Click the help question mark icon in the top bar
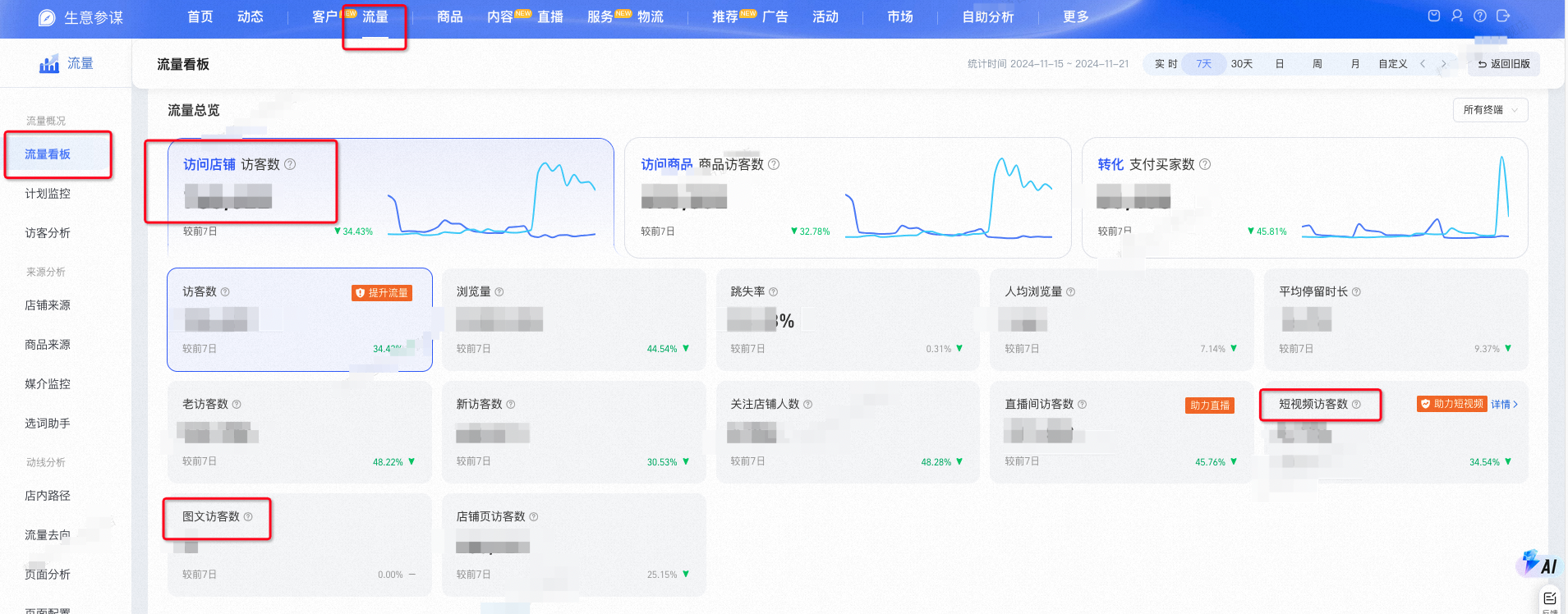This screenshot has width=1568, height=614. pyautogui.click(x=1480, y=16)
